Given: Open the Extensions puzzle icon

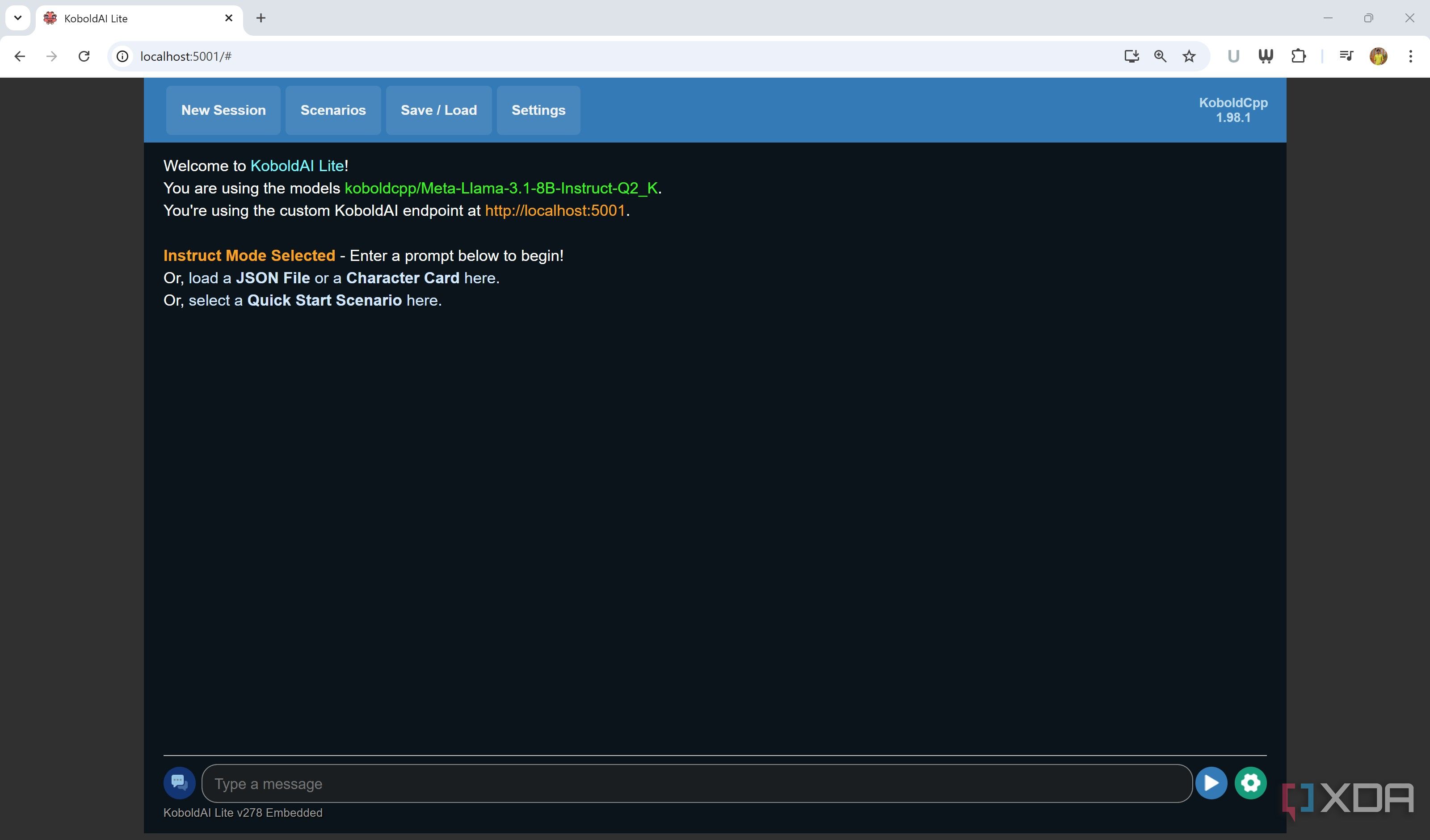Looking at the screenshot, I should click(1298, 56).
